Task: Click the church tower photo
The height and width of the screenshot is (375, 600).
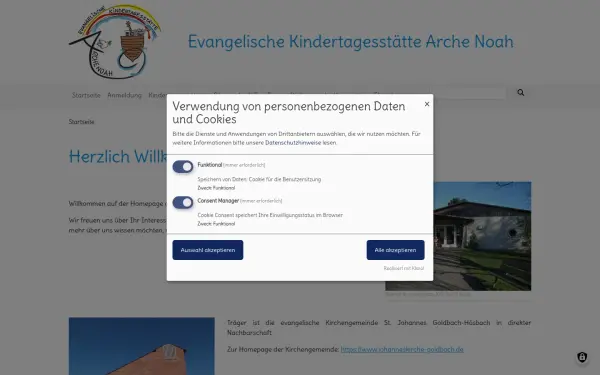Action: (142, 346)
